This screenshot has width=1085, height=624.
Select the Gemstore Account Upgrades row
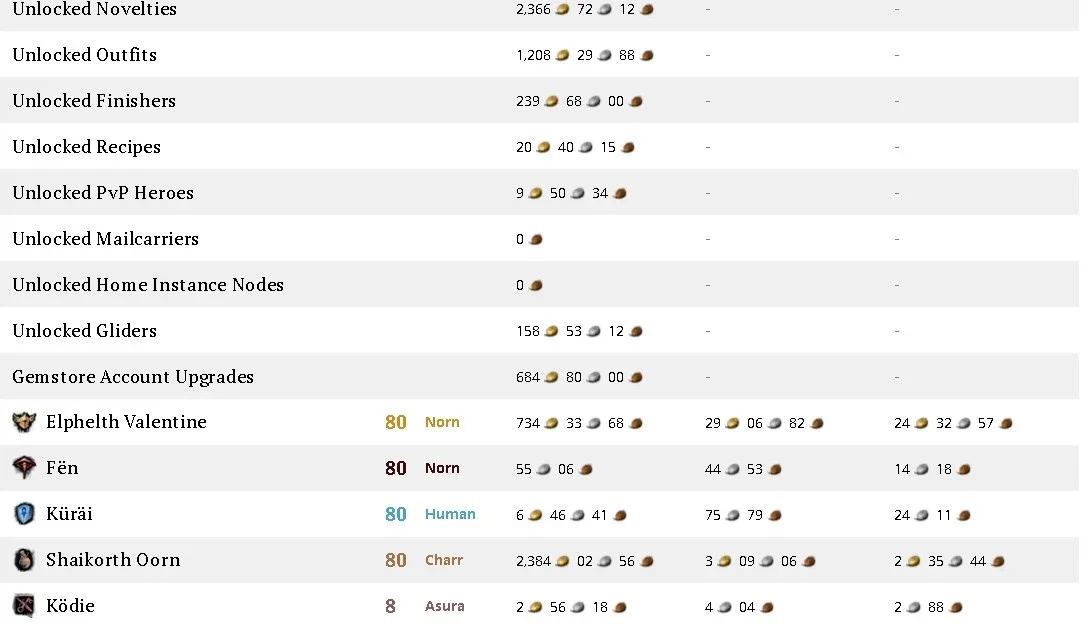pyautogui.click(x=540, y=376)
